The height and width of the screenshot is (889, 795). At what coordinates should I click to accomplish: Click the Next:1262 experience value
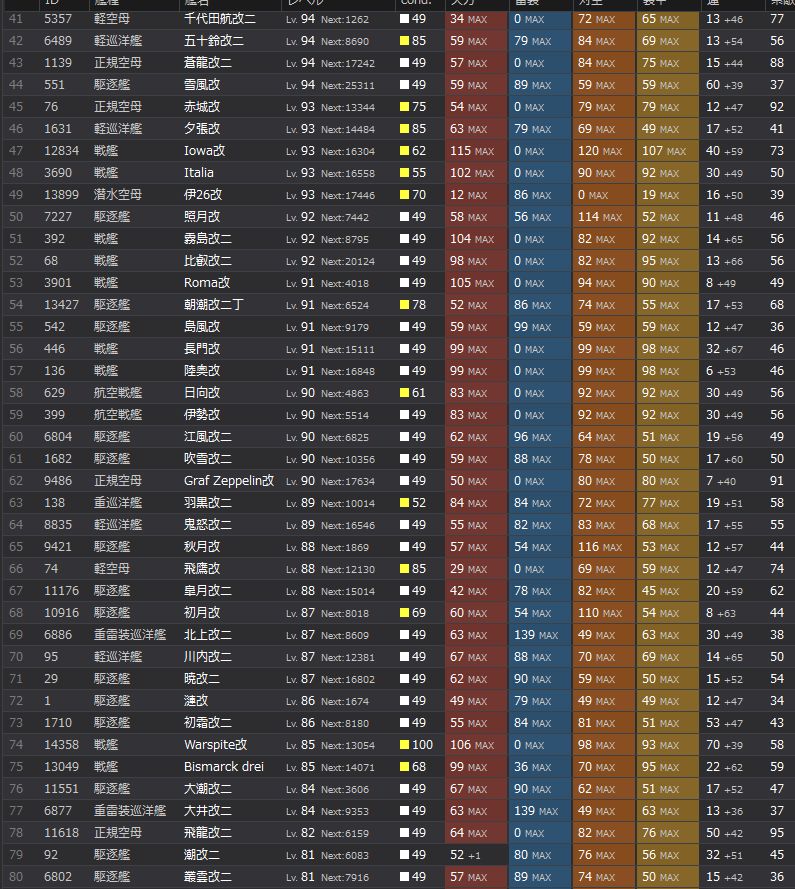(345, 19)
